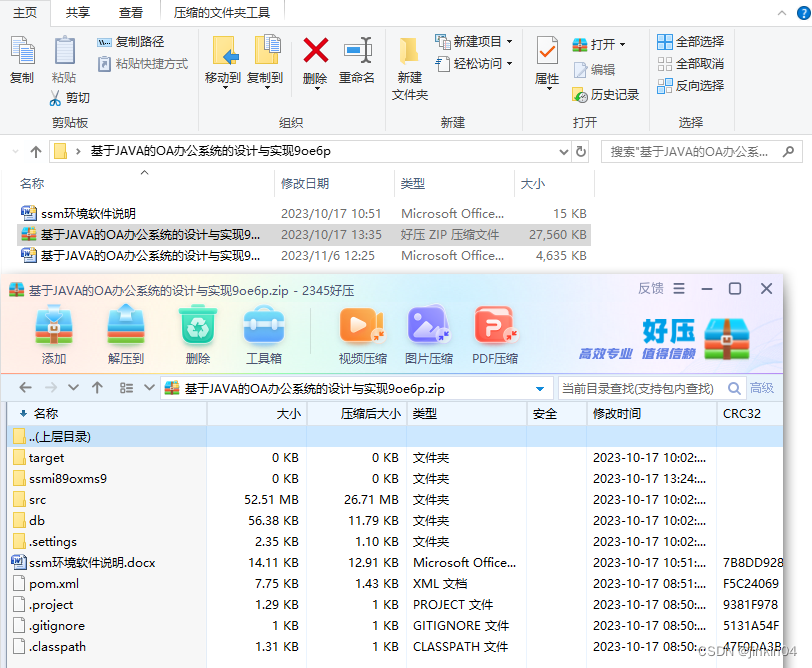Click the 解压到 (Extract to) icon
The height and width of the screenshot is (668, 812).
pos(126,330)
